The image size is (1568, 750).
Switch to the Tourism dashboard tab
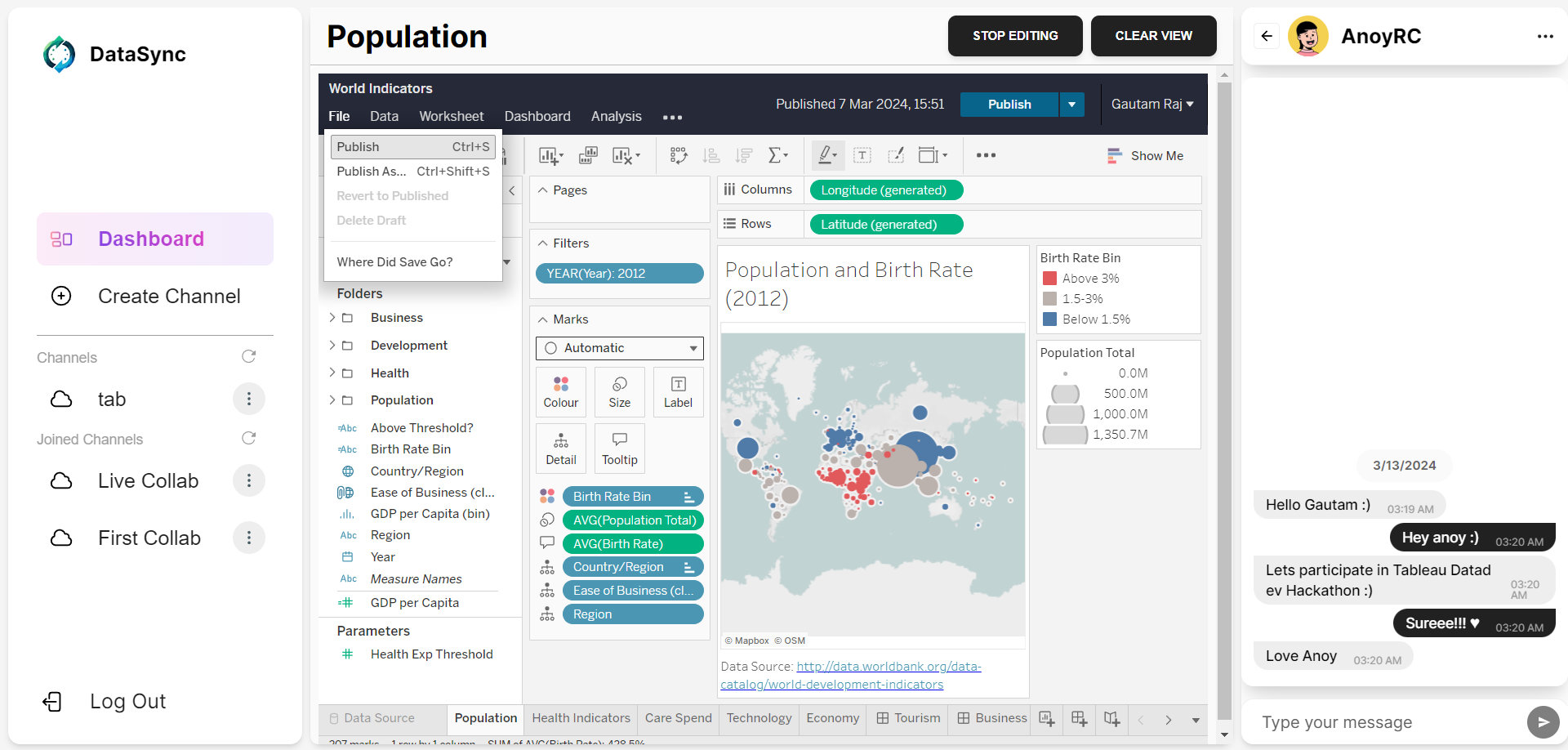click(x=908, y=718)
